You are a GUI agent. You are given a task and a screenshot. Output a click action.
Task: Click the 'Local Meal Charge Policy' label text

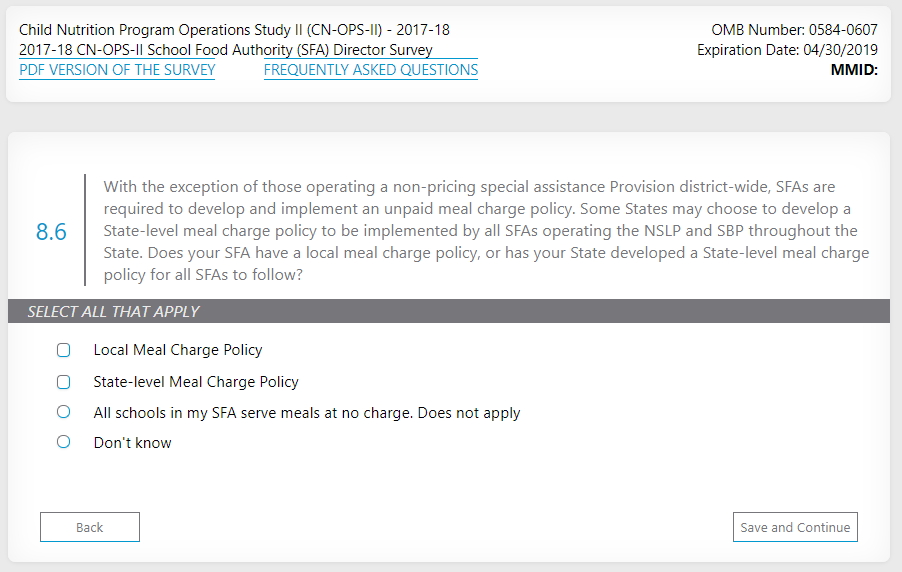pos(178,351)
